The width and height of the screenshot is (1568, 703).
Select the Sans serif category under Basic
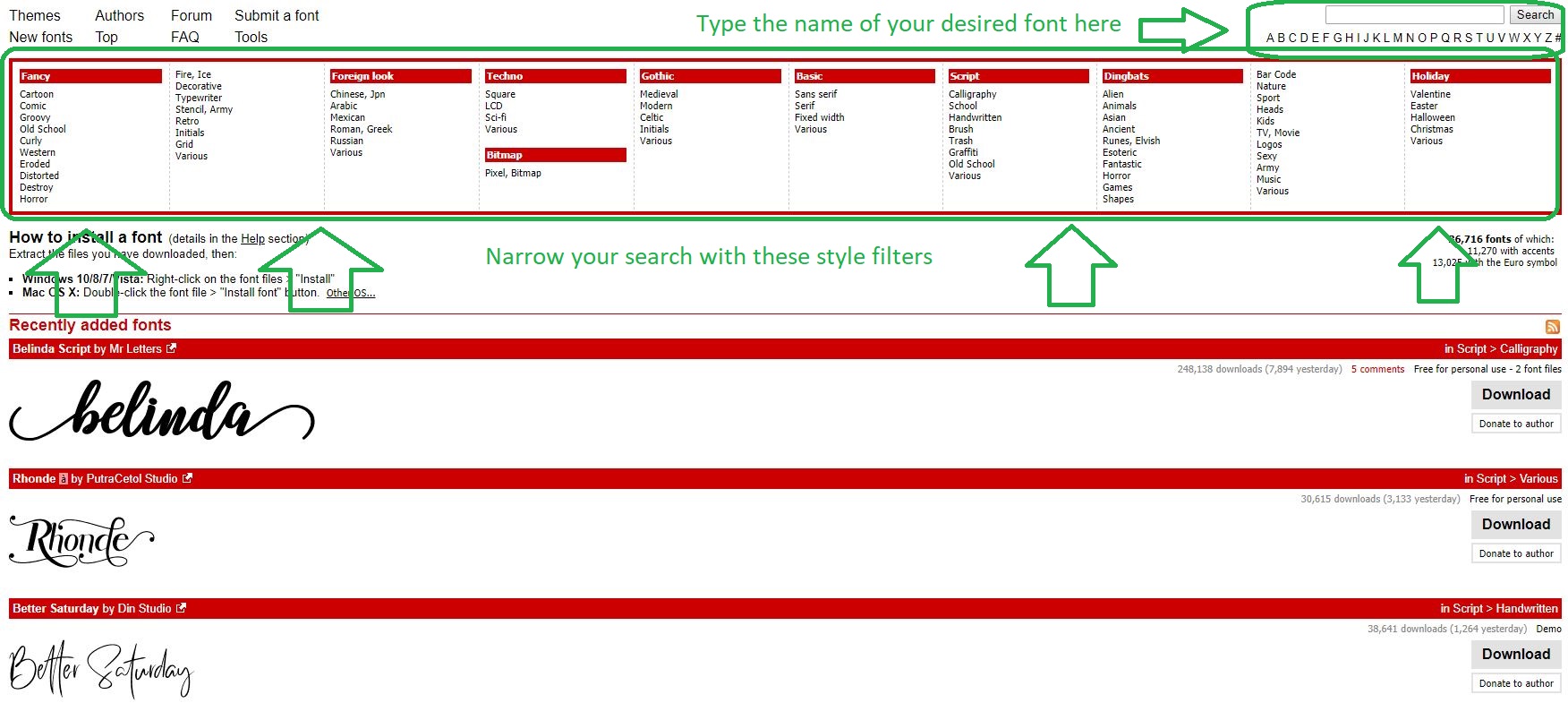(815, 94)
